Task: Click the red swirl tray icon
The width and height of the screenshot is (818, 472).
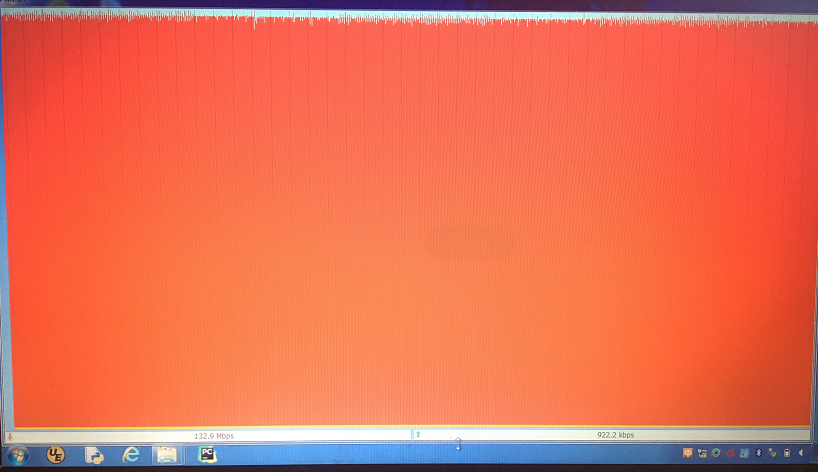Action: pyautogui.click(x=731, y=453)
